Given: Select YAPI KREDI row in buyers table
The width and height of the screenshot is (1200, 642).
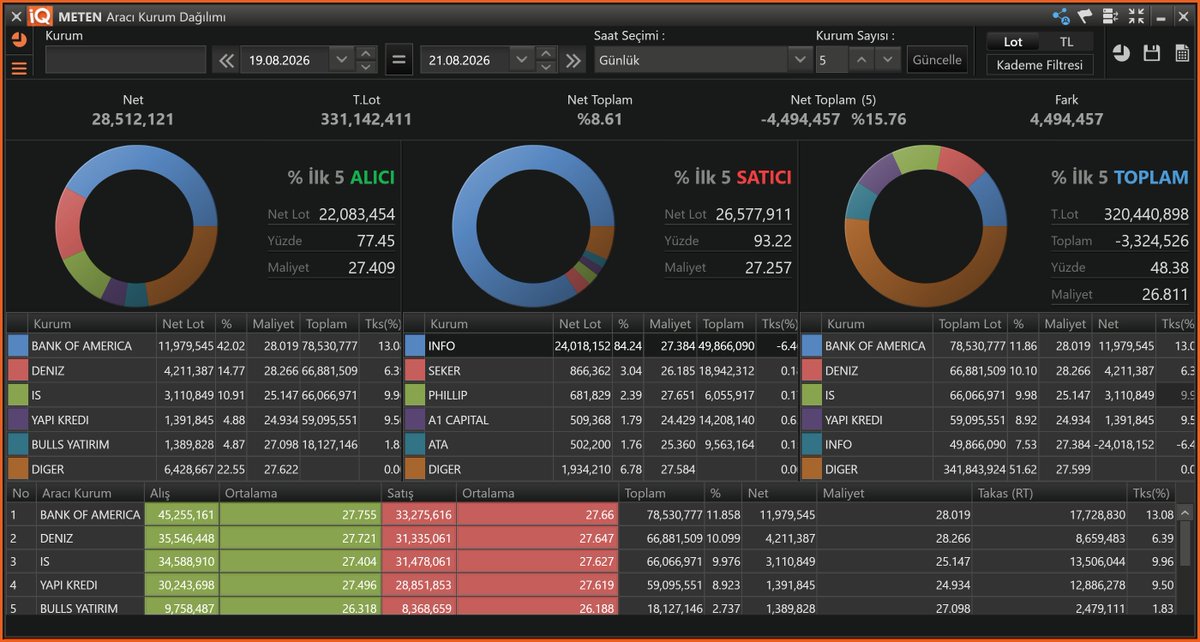Looking at the screenshot, I should pyautogui.click(x=203, y=419).
